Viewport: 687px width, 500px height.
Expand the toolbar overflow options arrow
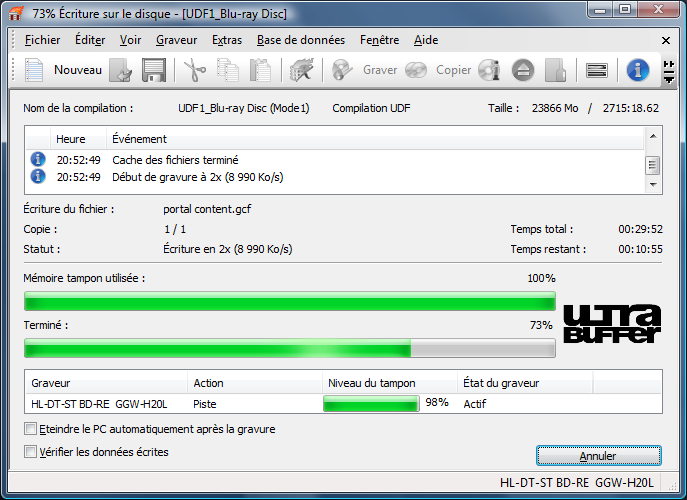[666, 70]
